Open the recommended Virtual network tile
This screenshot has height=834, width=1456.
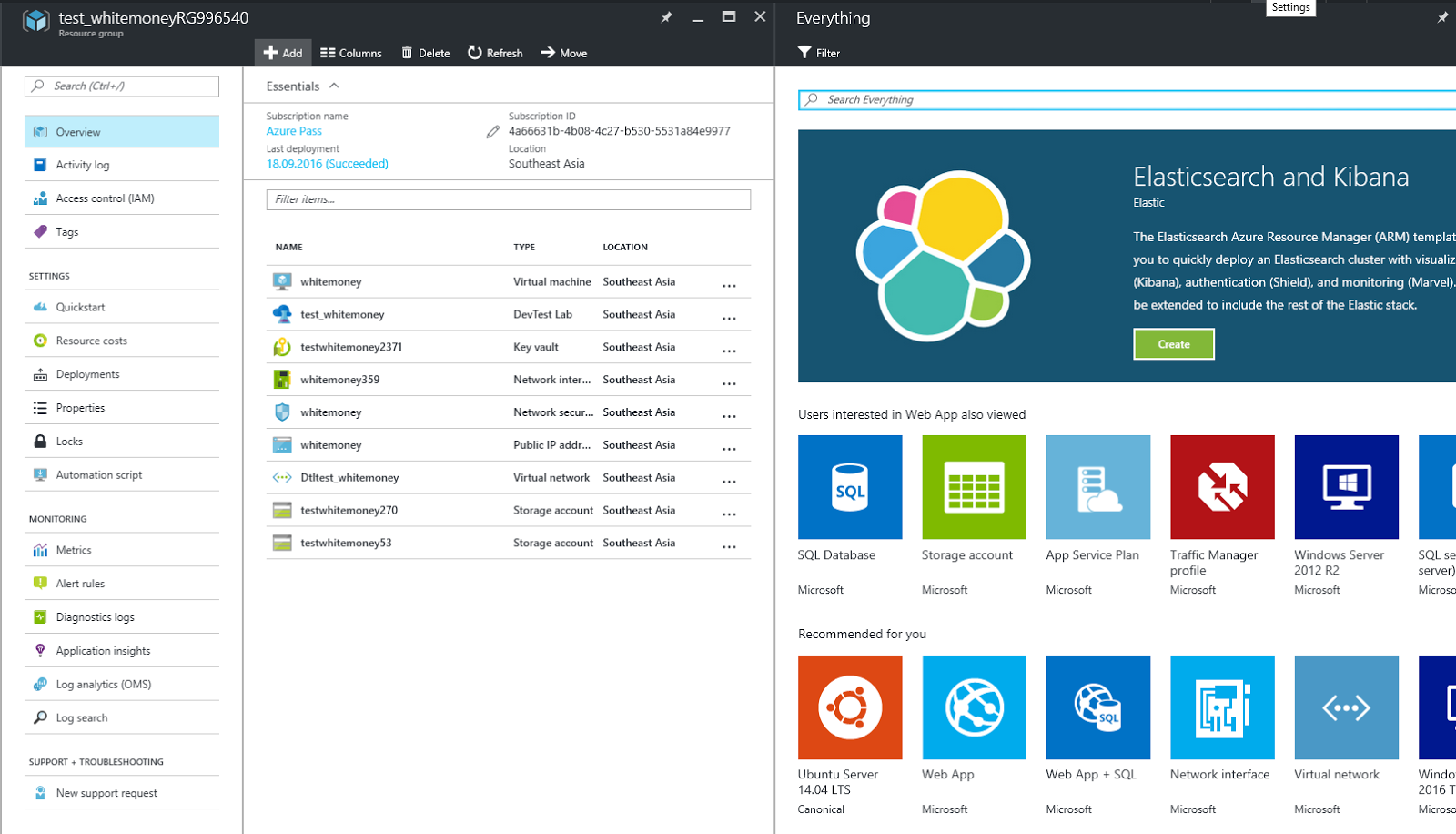pyautogui.click(x=1347, y=707)
